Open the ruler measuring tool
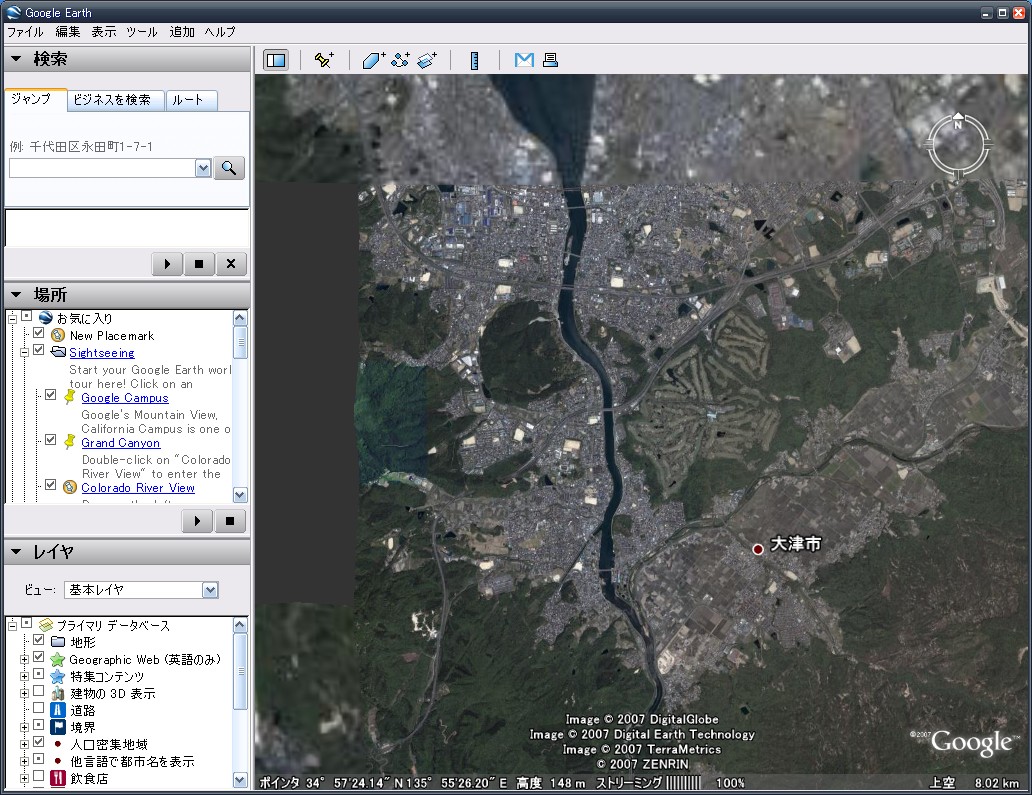 click(475, 61)
